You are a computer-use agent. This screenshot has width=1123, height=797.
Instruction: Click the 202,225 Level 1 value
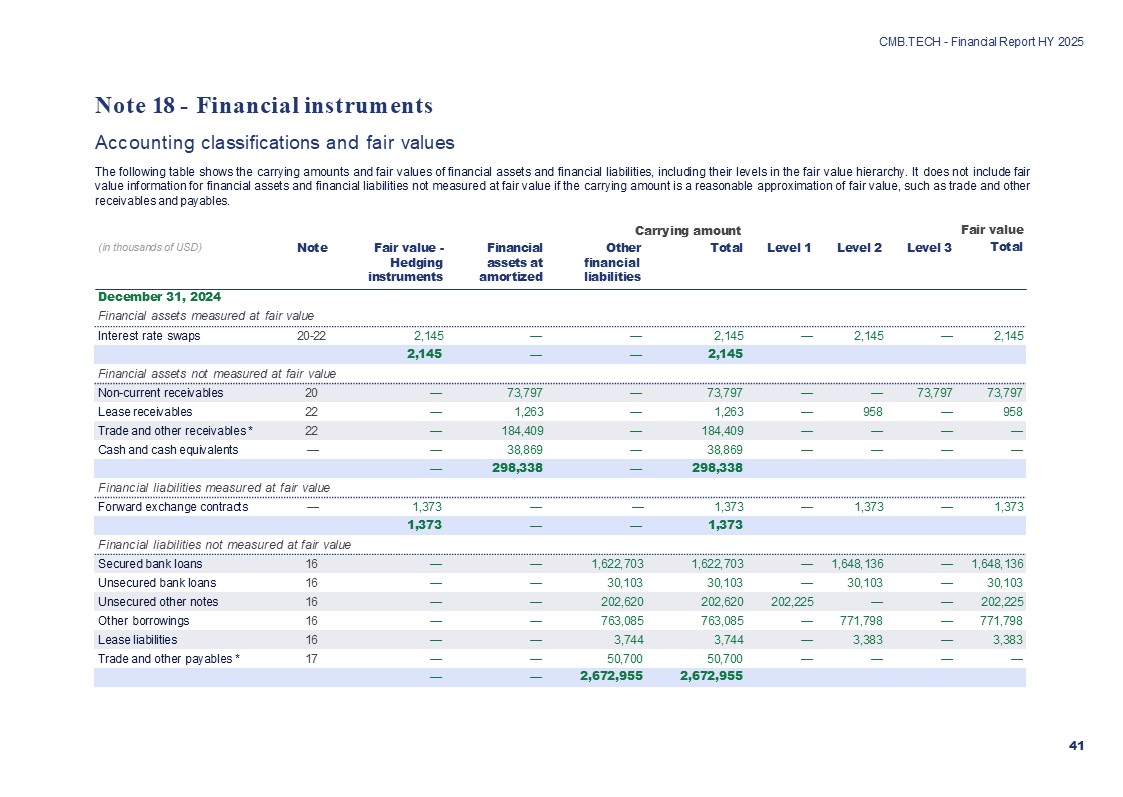pyautogui.click(x=790, y=602)
